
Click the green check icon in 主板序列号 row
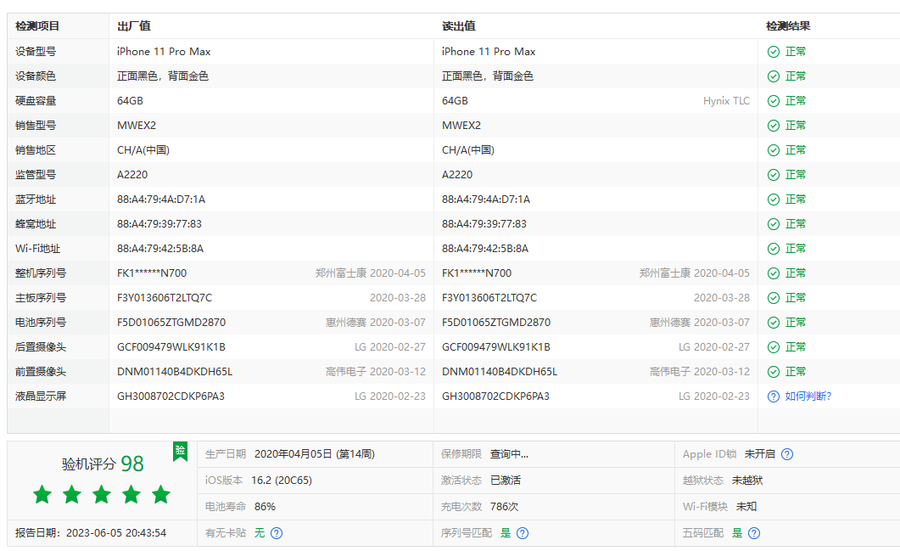pos(773,298)
